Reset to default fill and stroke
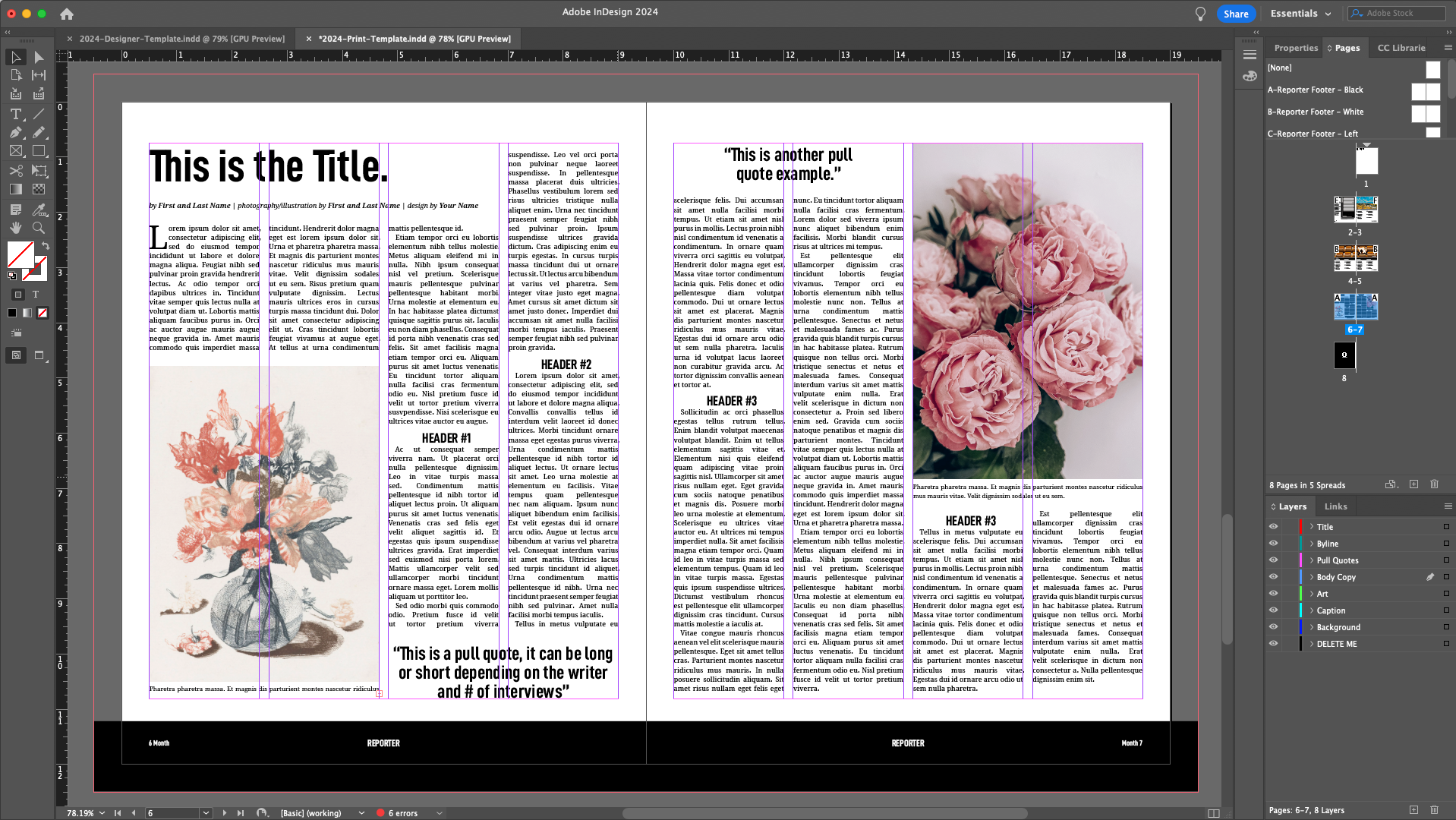This screenshot has width=1456, height=820. tap(12, 276)
